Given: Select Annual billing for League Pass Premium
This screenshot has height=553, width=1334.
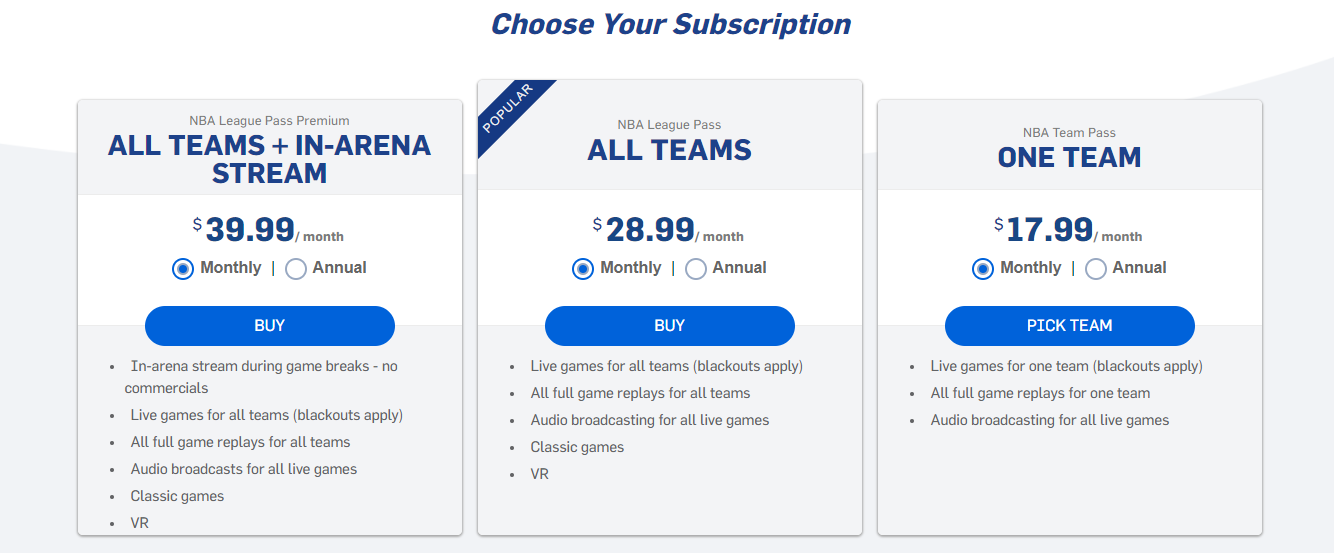Looking at the screenshot, I should pos(296,269).
